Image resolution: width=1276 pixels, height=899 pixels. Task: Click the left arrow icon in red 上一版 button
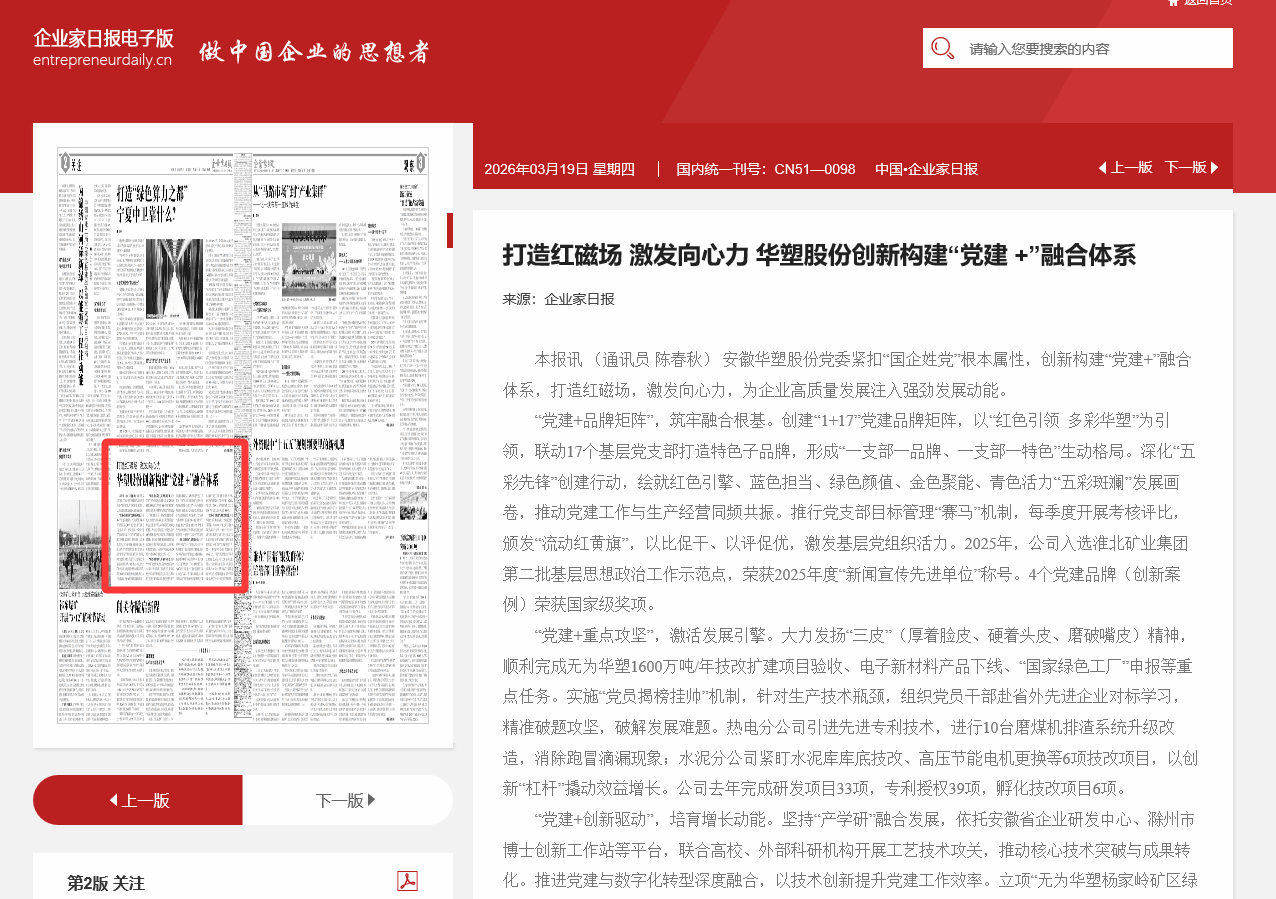point(113,800)
